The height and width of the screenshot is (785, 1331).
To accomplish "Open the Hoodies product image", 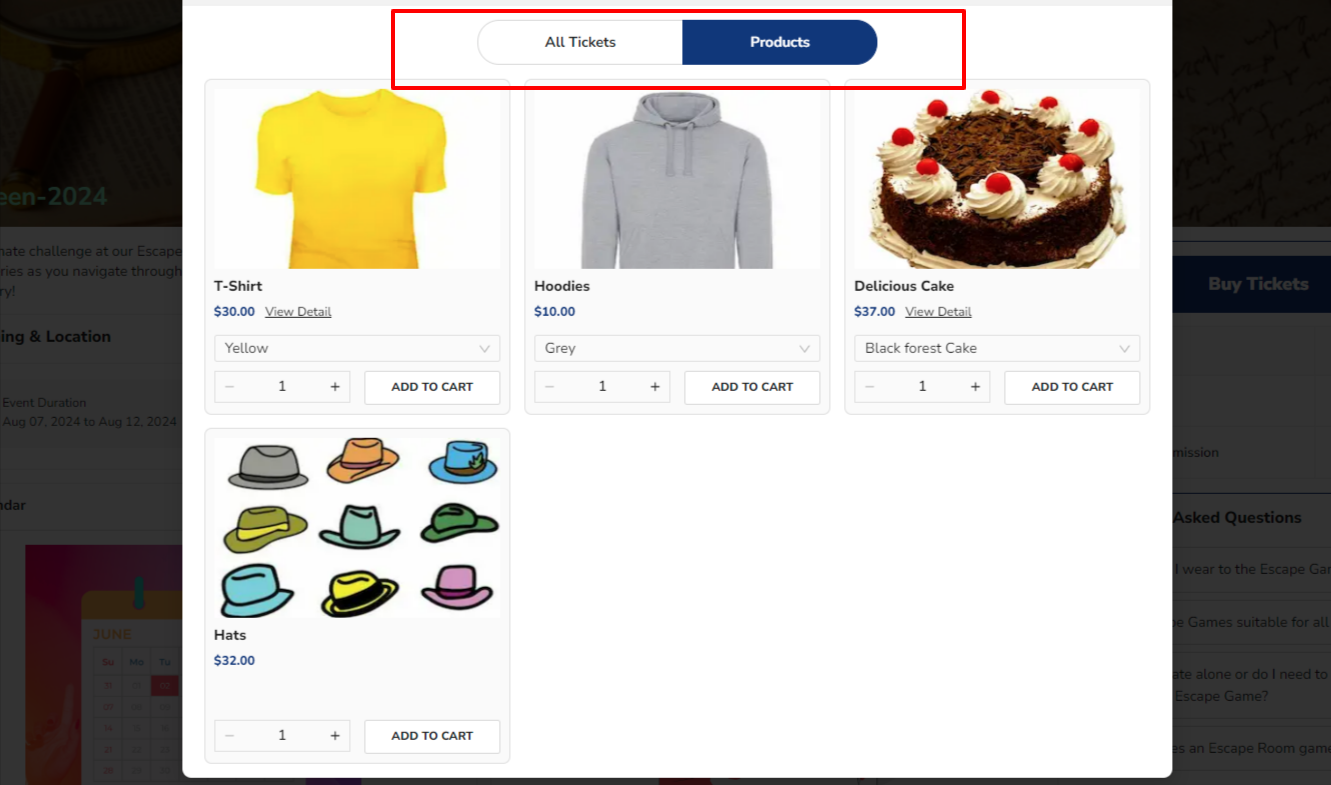I will [x=677, y=179].
